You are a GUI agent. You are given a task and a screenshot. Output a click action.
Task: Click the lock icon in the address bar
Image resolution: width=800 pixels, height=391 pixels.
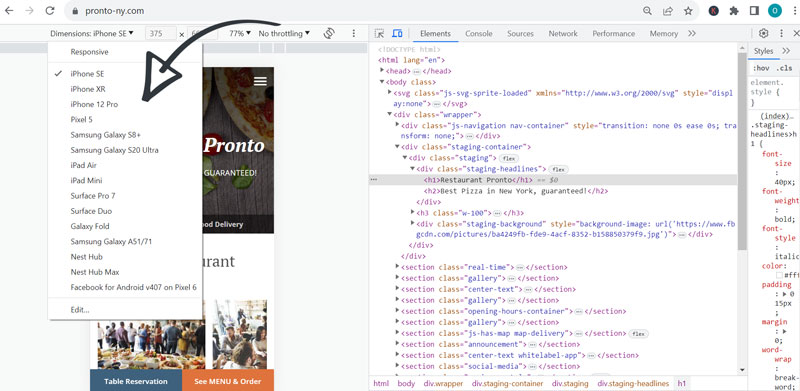76,11
